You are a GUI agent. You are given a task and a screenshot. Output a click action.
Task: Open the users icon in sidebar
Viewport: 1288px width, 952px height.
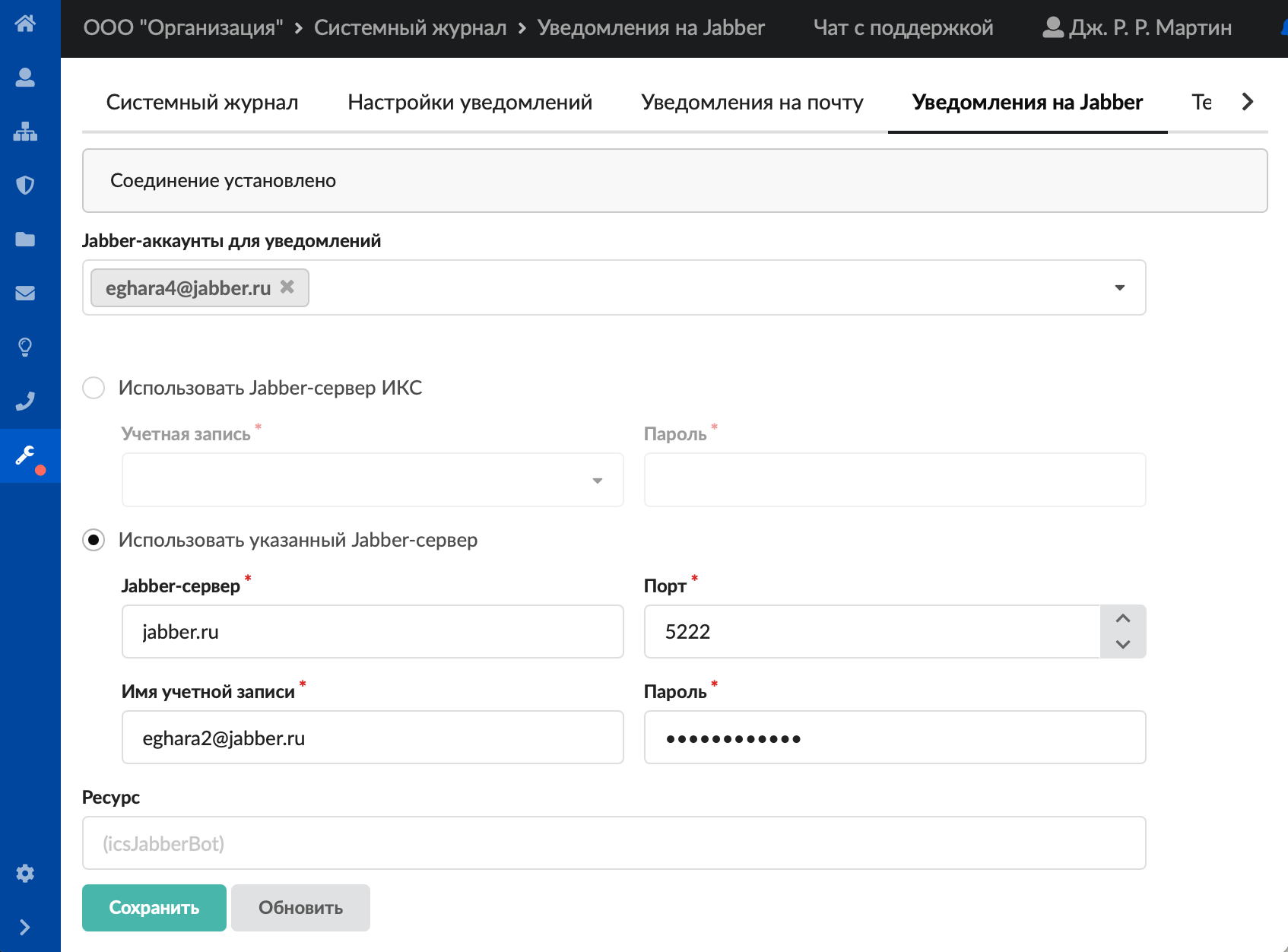25,78
